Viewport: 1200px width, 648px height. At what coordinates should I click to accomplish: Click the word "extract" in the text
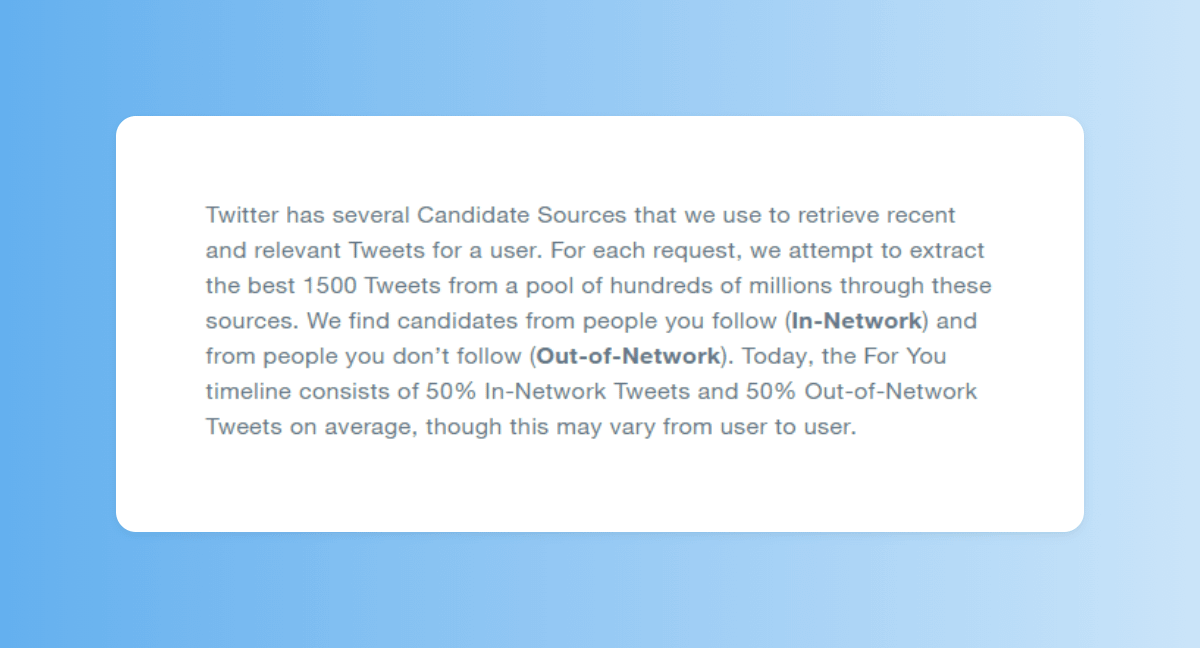[x=948, y=250]
